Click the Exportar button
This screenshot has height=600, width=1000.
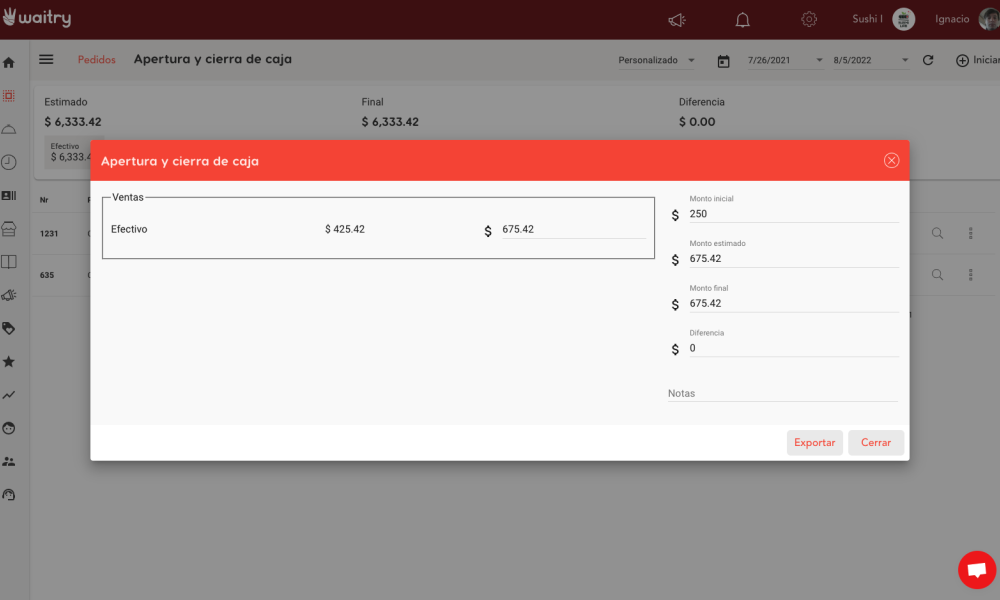814,443
